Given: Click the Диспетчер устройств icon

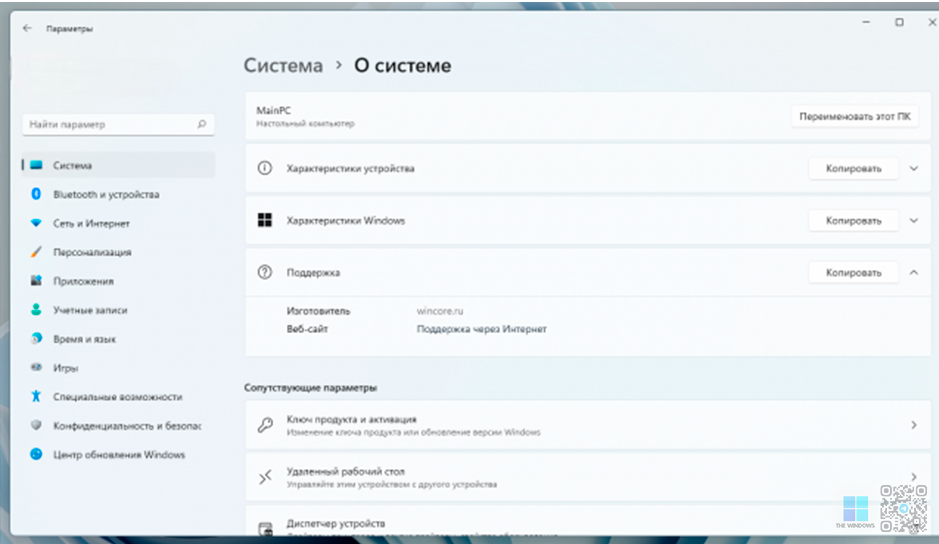Looking at the screenshot, I should tap(265, 528).
